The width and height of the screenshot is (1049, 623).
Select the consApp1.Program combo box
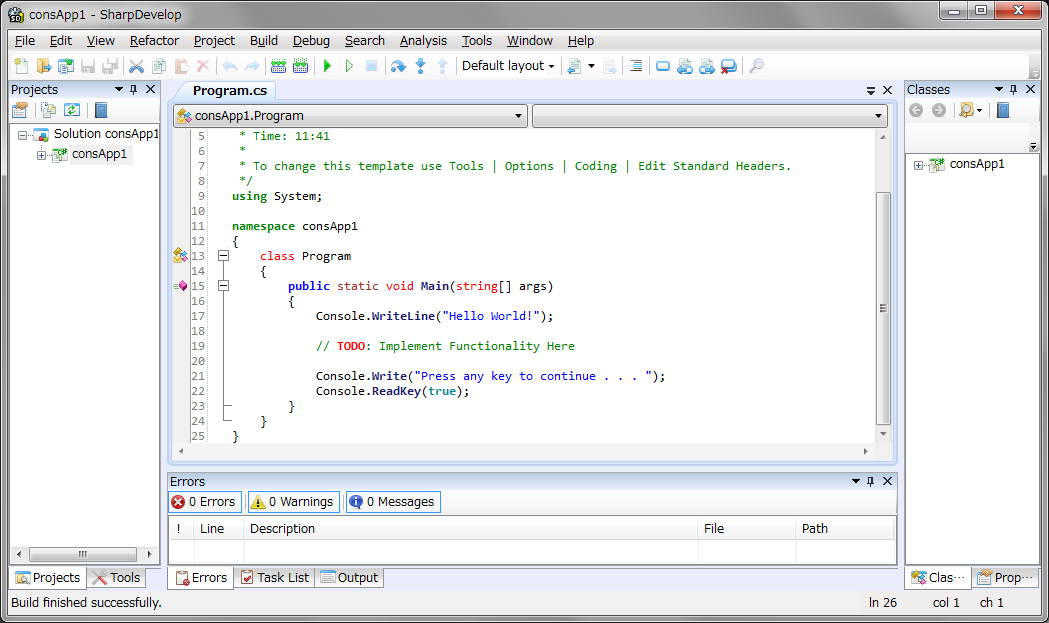pos(350,115)
